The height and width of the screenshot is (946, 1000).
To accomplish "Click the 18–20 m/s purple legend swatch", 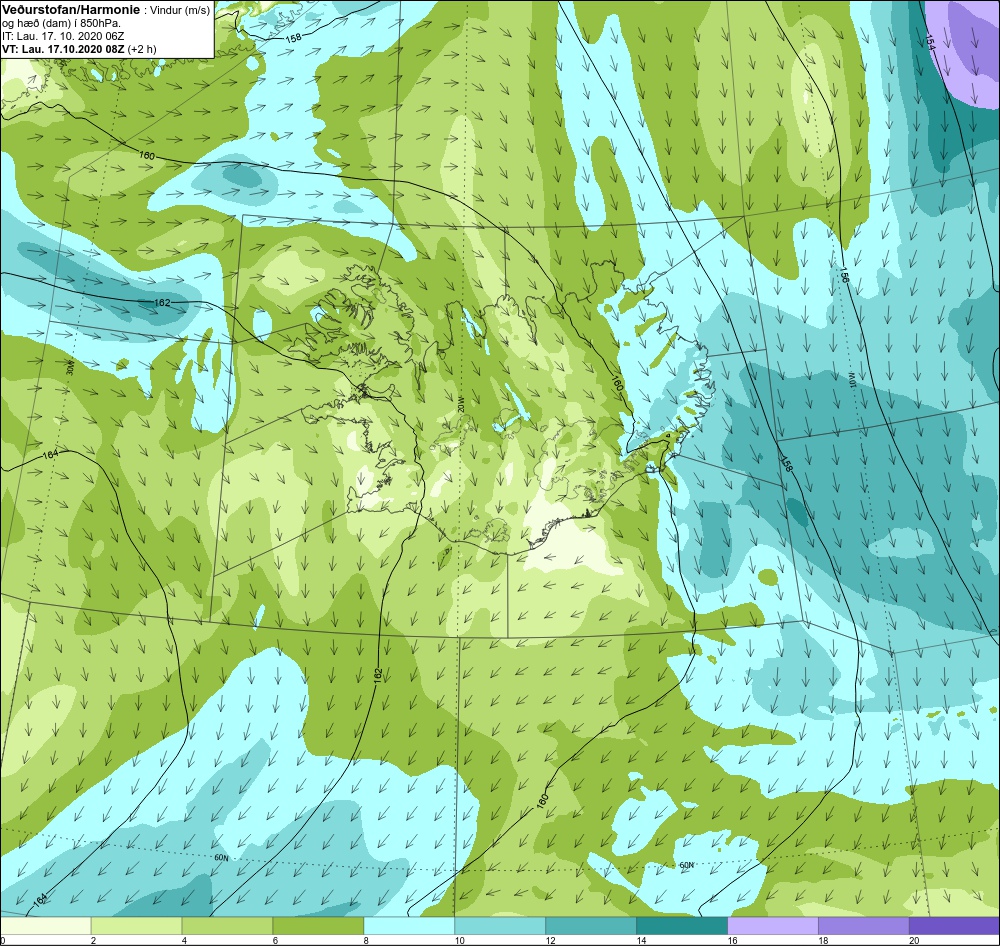I will coord(864,925).
